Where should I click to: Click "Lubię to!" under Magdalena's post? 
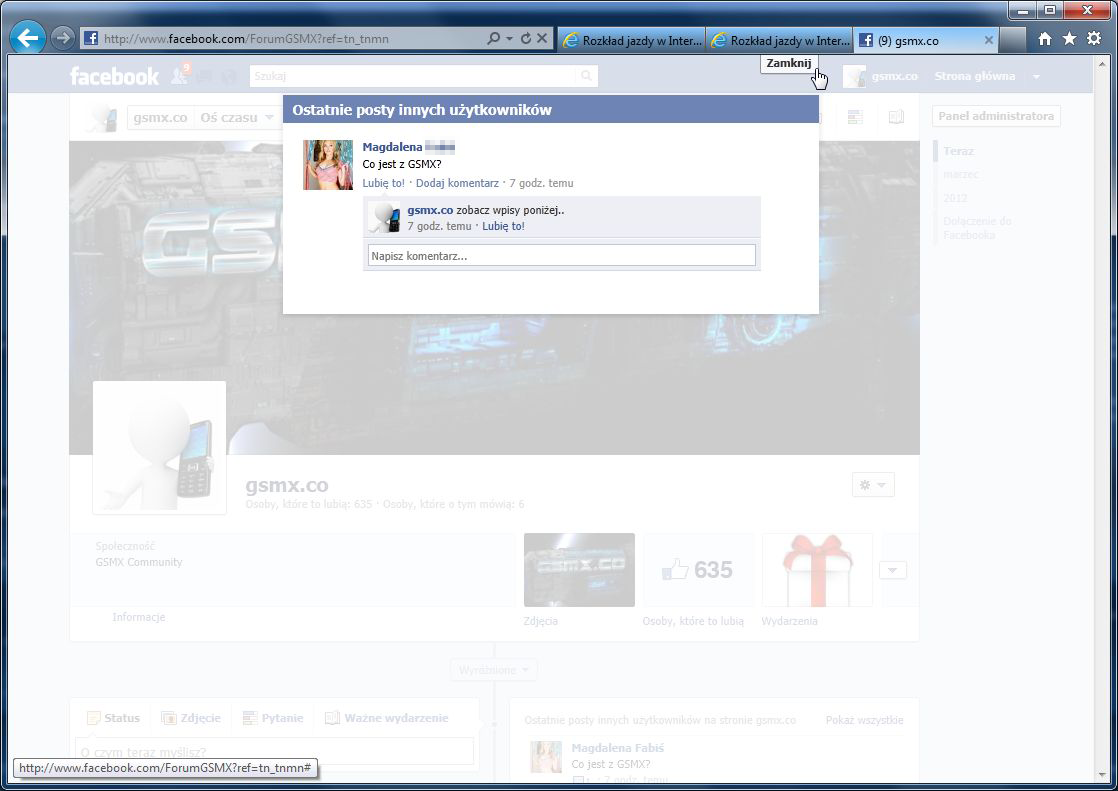click(x=383, y=183)
